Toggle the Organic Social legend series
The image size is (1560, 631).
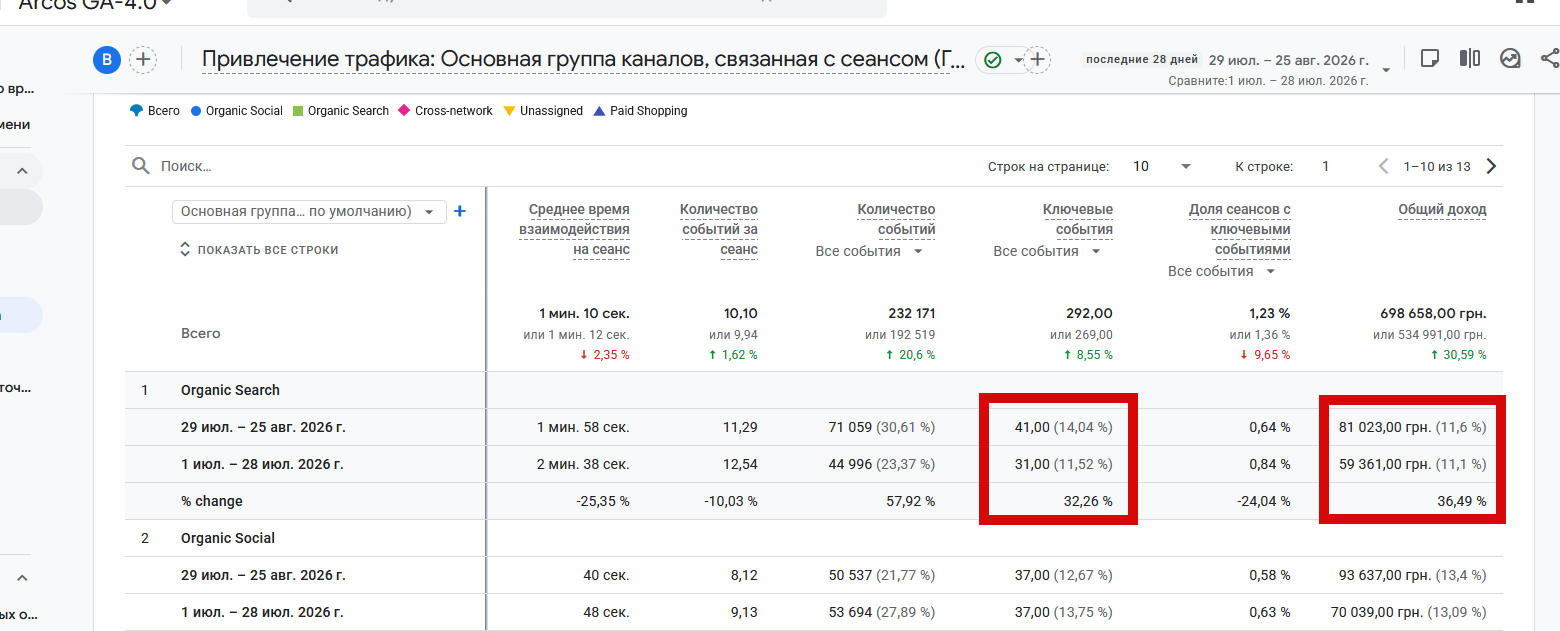(x=236, y=111)
